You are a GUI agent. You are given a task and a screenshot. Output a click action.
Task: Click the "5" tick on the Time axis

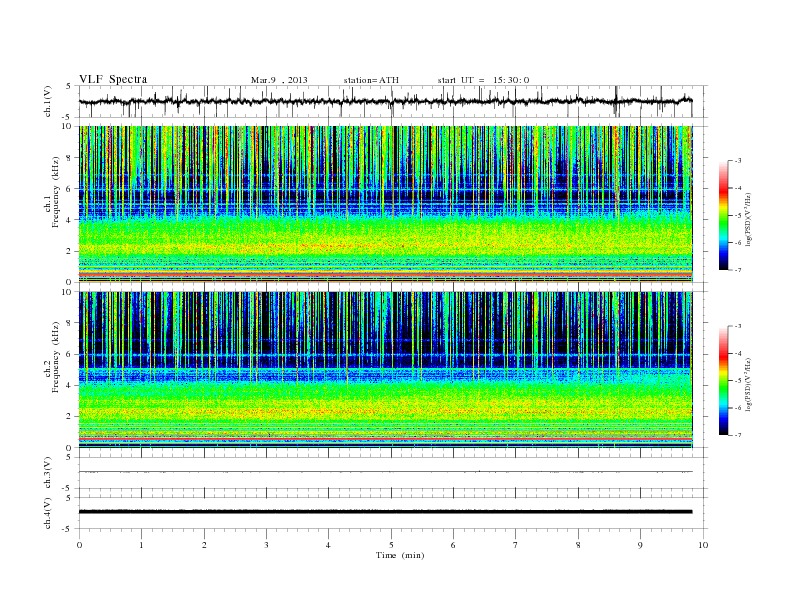click(x=391, y=545)
